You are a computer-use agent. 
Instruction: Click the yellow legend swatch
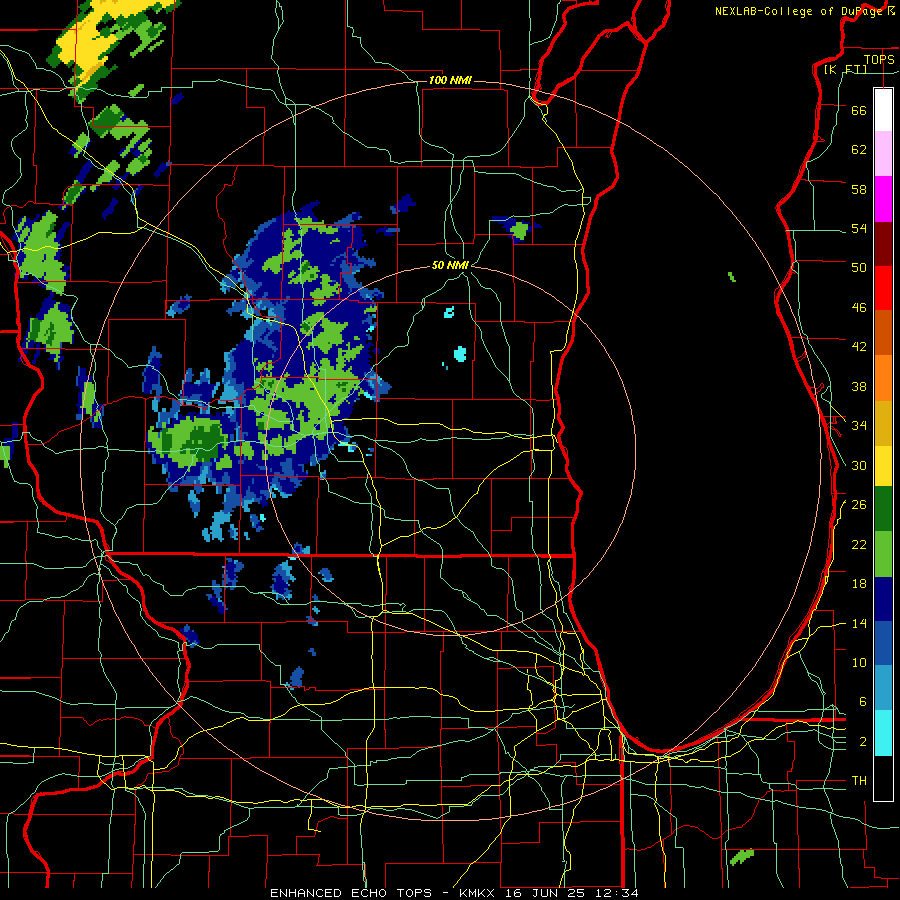tap(883, 465)
